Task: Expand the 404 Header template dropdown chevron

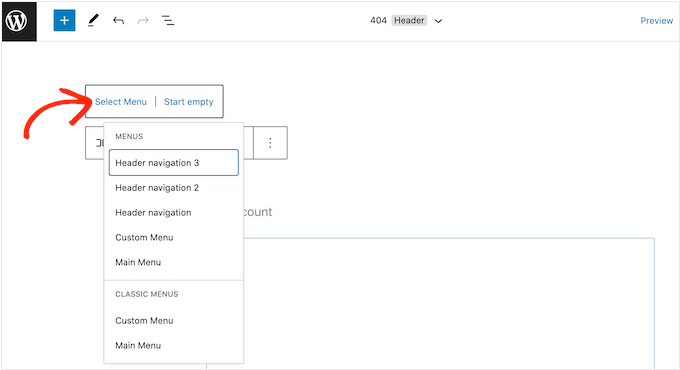Action: (x=438, y=21)
